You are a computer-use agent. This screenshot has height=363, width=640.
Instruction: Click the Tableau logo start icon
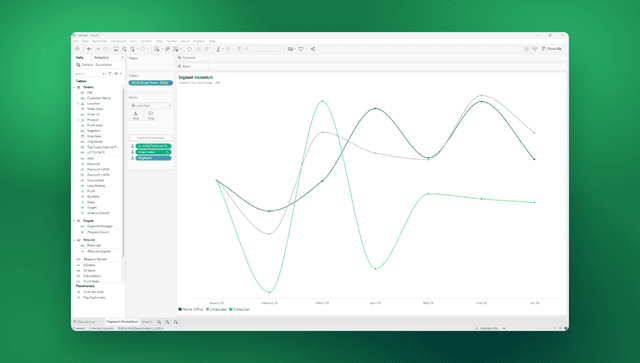(77, 49)
